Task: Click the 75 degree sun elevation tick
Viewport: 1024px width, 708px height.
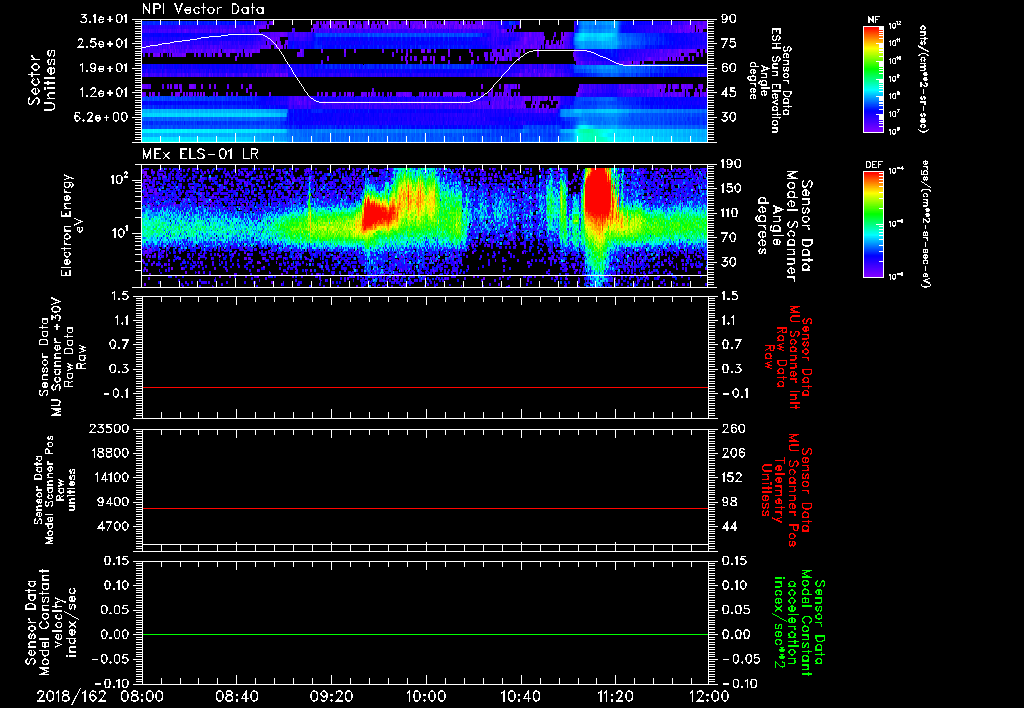Action: (x=729, y=43)
